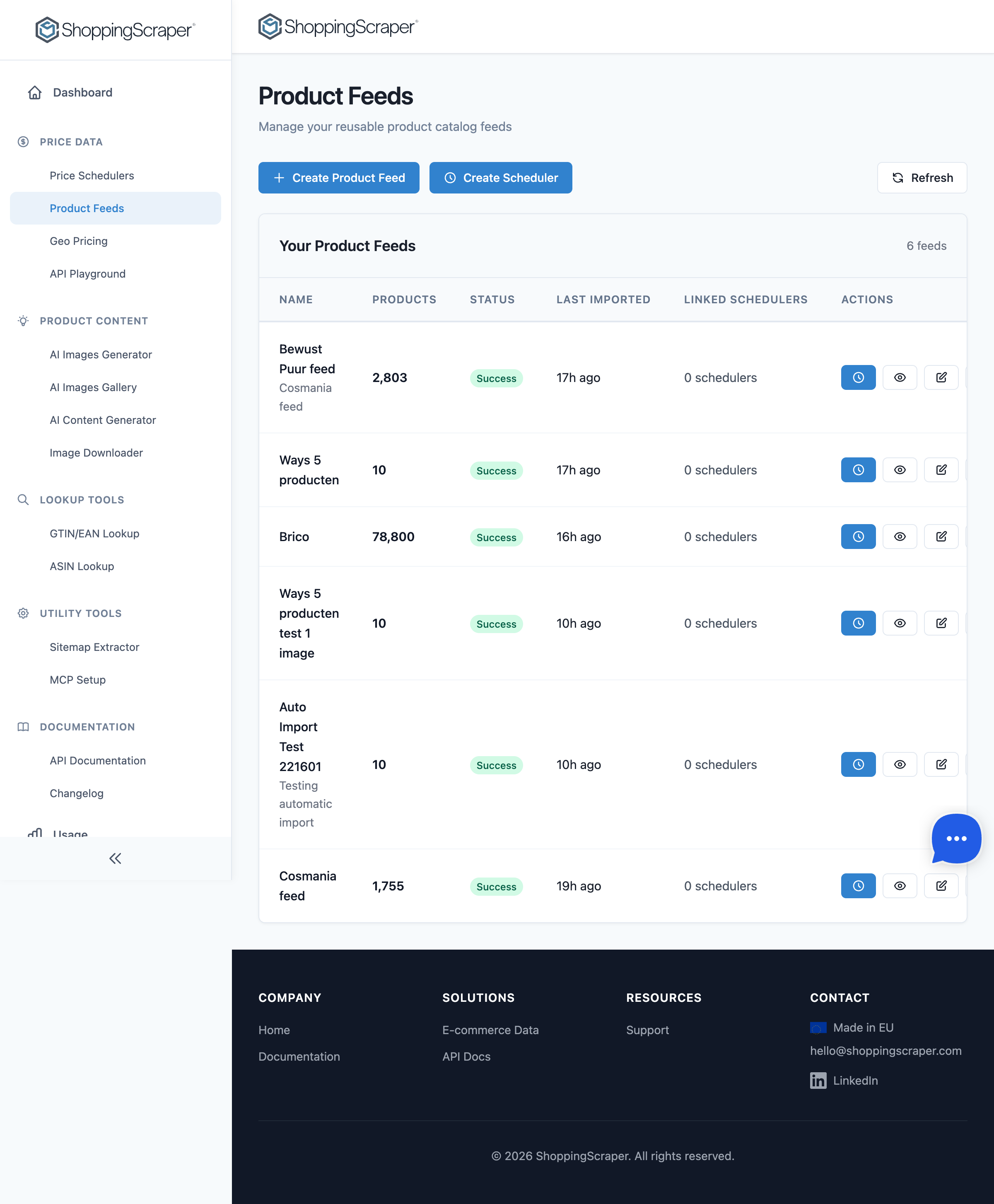Toggle visibility for Ways 5 producten feed
Image resolution: width=994 pixels, height=1204 pixels.
tap(900, 470)
